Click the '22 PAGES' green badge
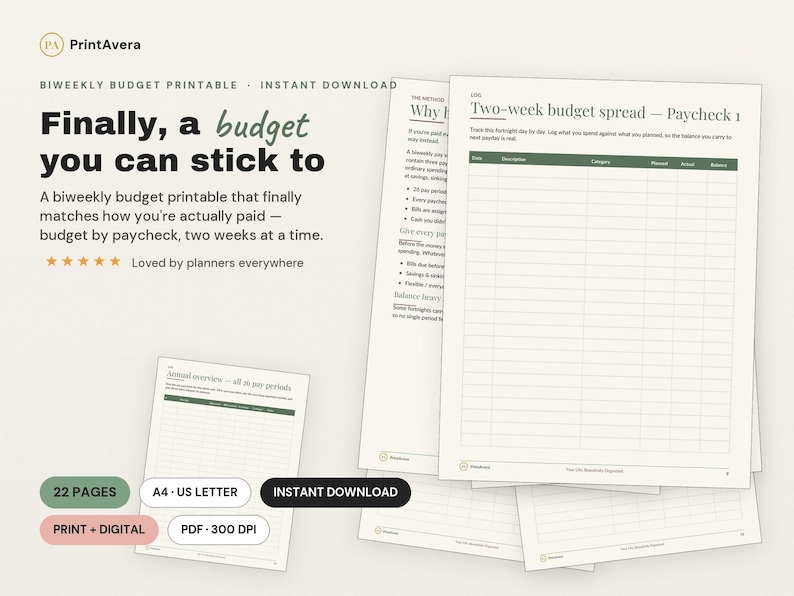 coord(85,492)
